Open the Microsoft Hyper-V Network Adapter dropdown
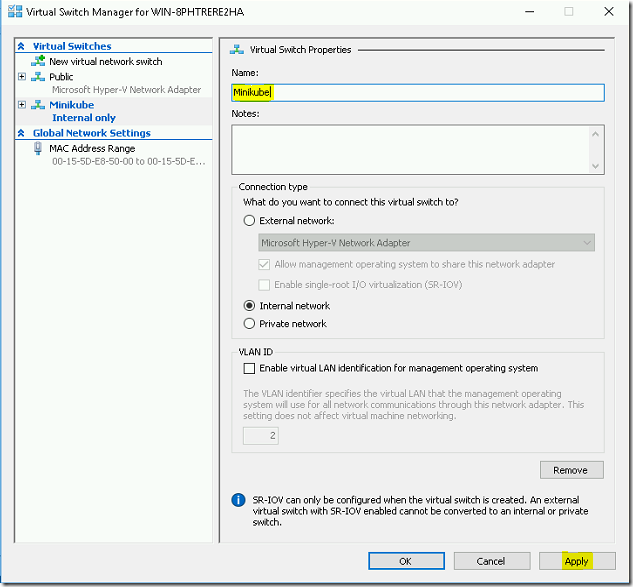This screenshot has width=633, height=587. point(426,243)
